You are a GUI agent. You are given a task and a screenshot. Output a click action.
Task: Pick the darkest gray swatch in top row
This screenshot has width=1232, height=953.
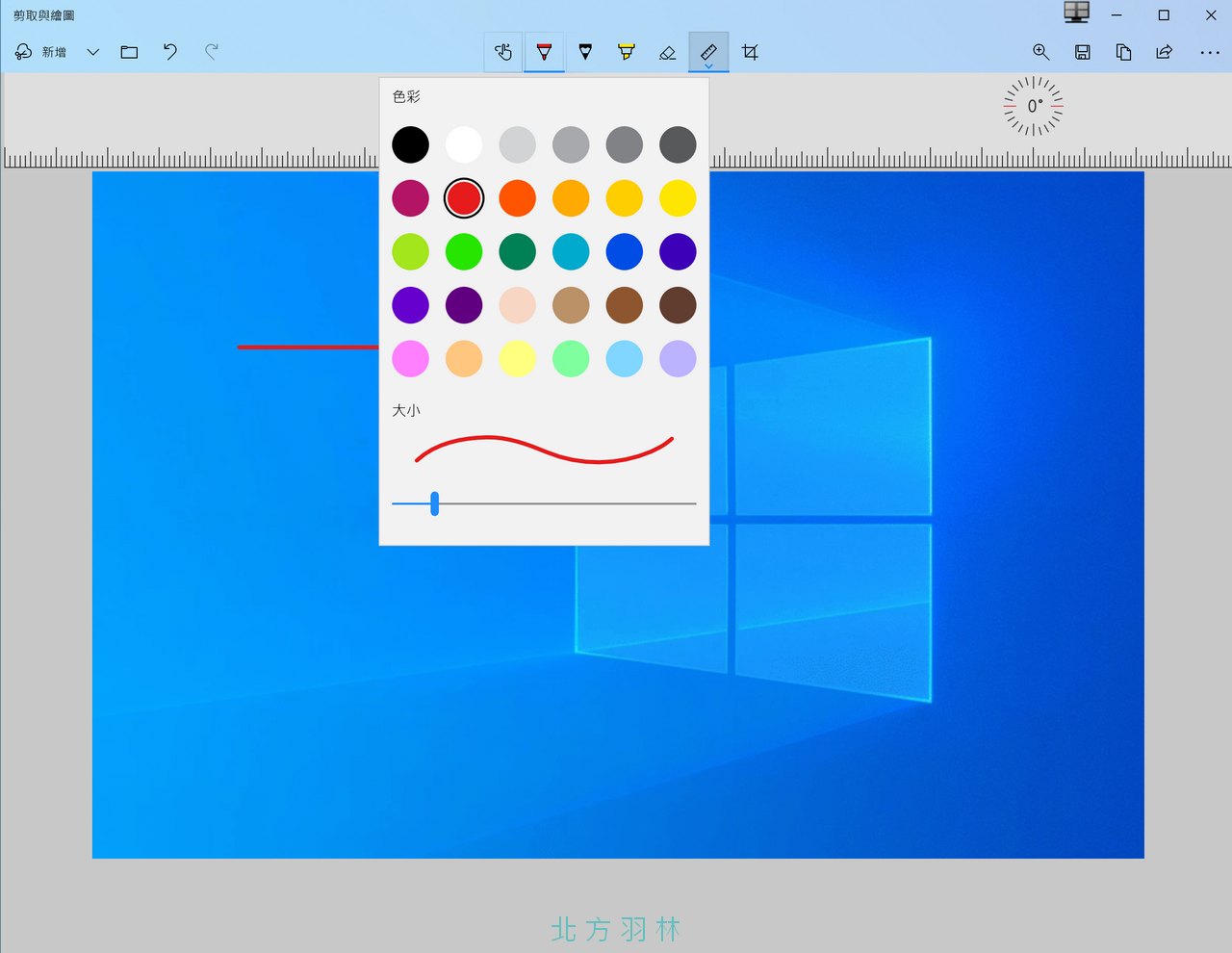pyautogui.click(x=678, y=144)
